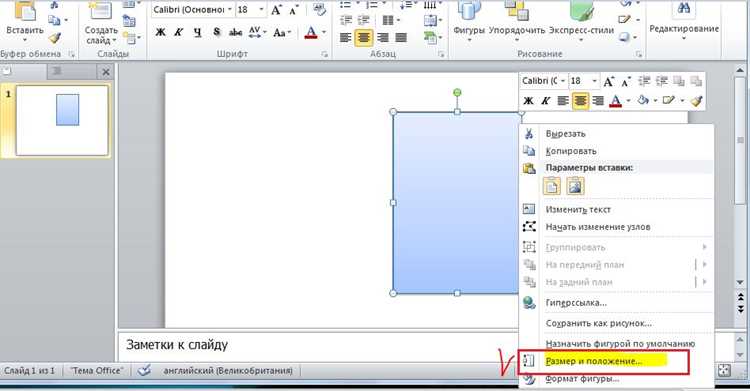Click the Создать слайд button
Viewport: 750px width, 391px height.
click(101, 23)
